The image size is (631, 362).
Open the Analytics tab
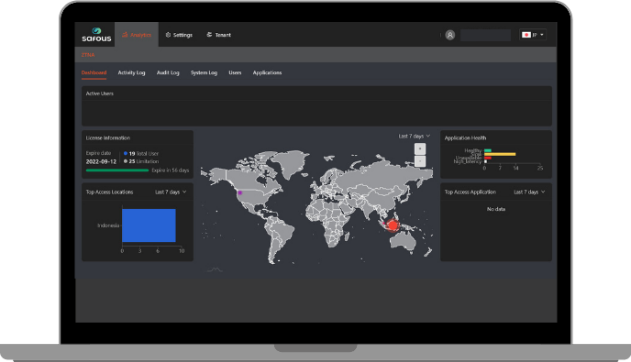136,35
